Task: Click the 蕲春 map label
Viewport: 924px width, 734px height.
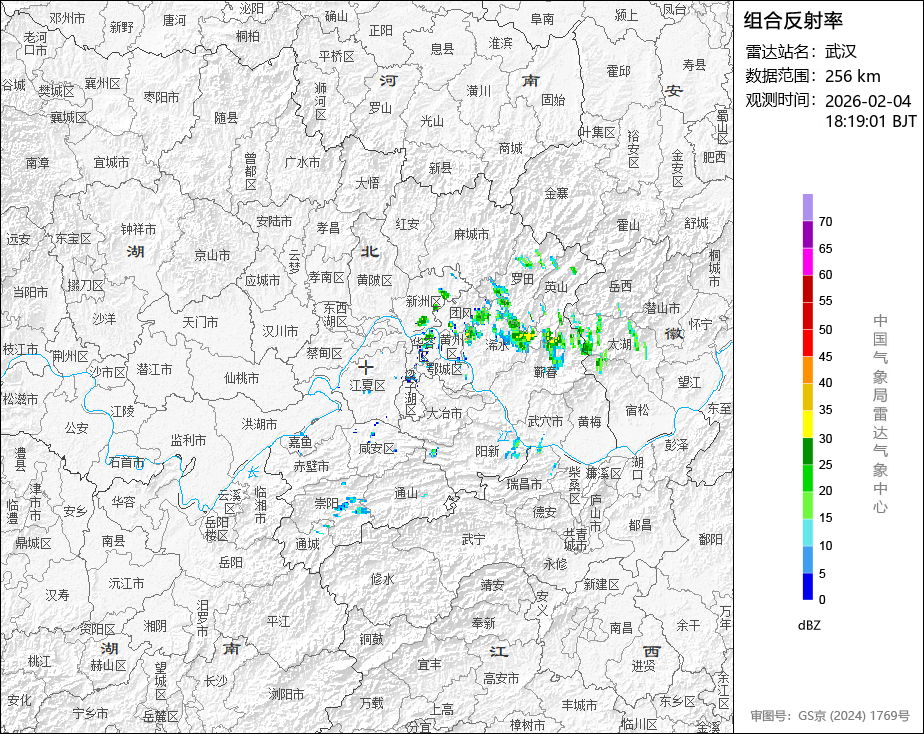Action: coord(546,372)
